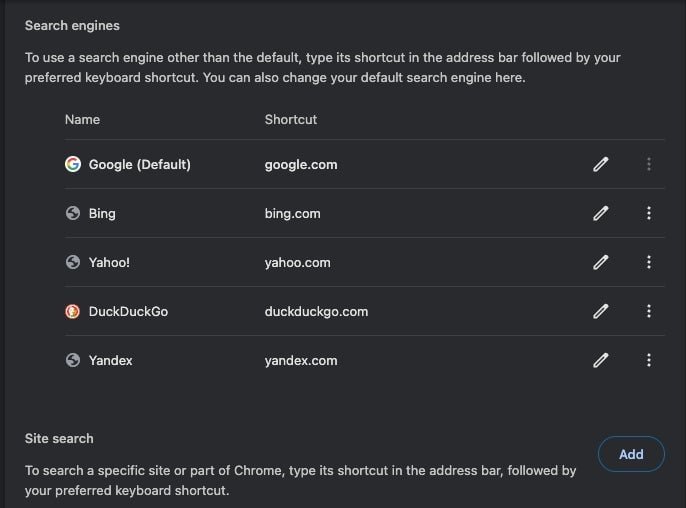686x508 pixels.
Task: Click the Google logo icon
Action: pyautogui.click(x=73, y=164)
